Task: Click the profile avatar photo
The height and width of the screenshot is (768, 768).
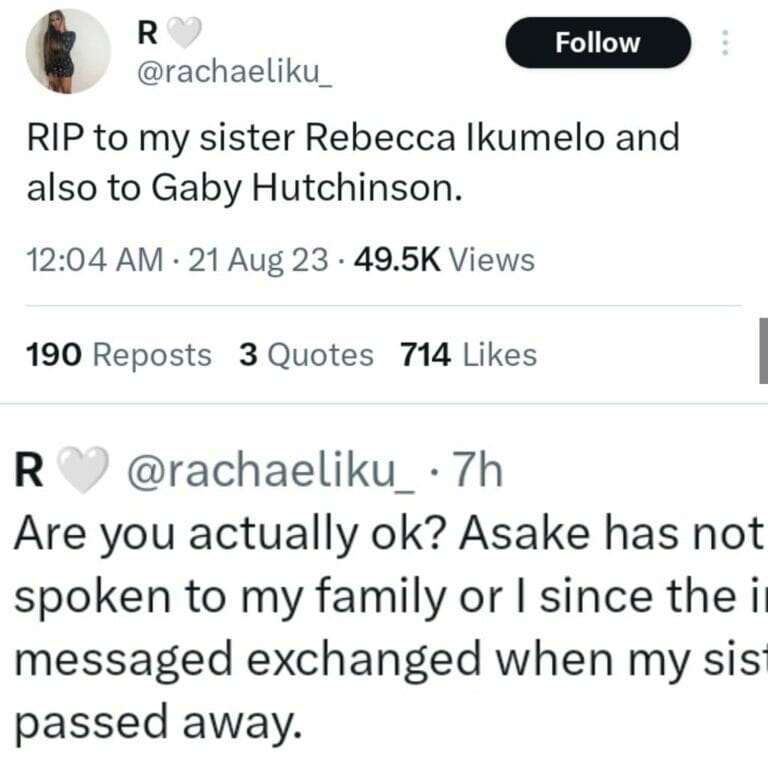Action: pos(67,51)
